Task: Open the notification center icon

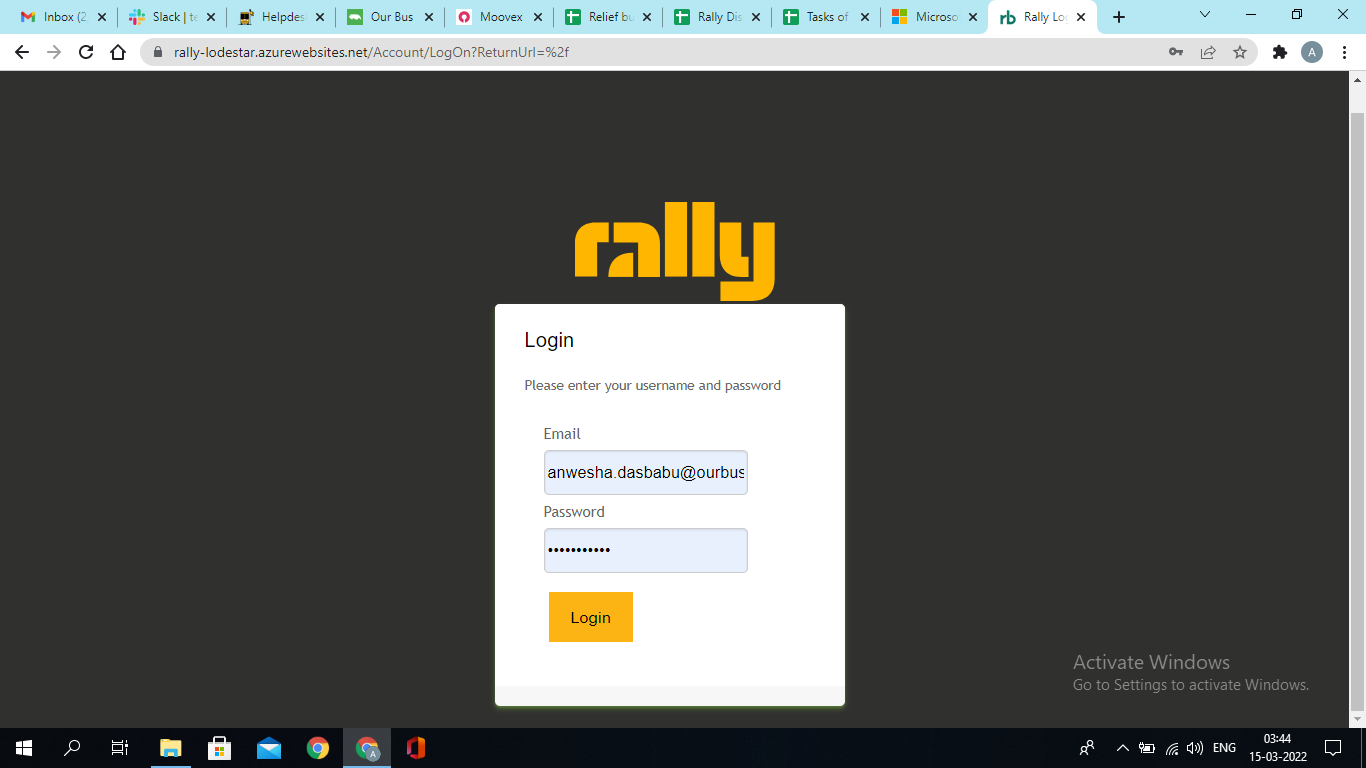Action: coord(1333,748)
